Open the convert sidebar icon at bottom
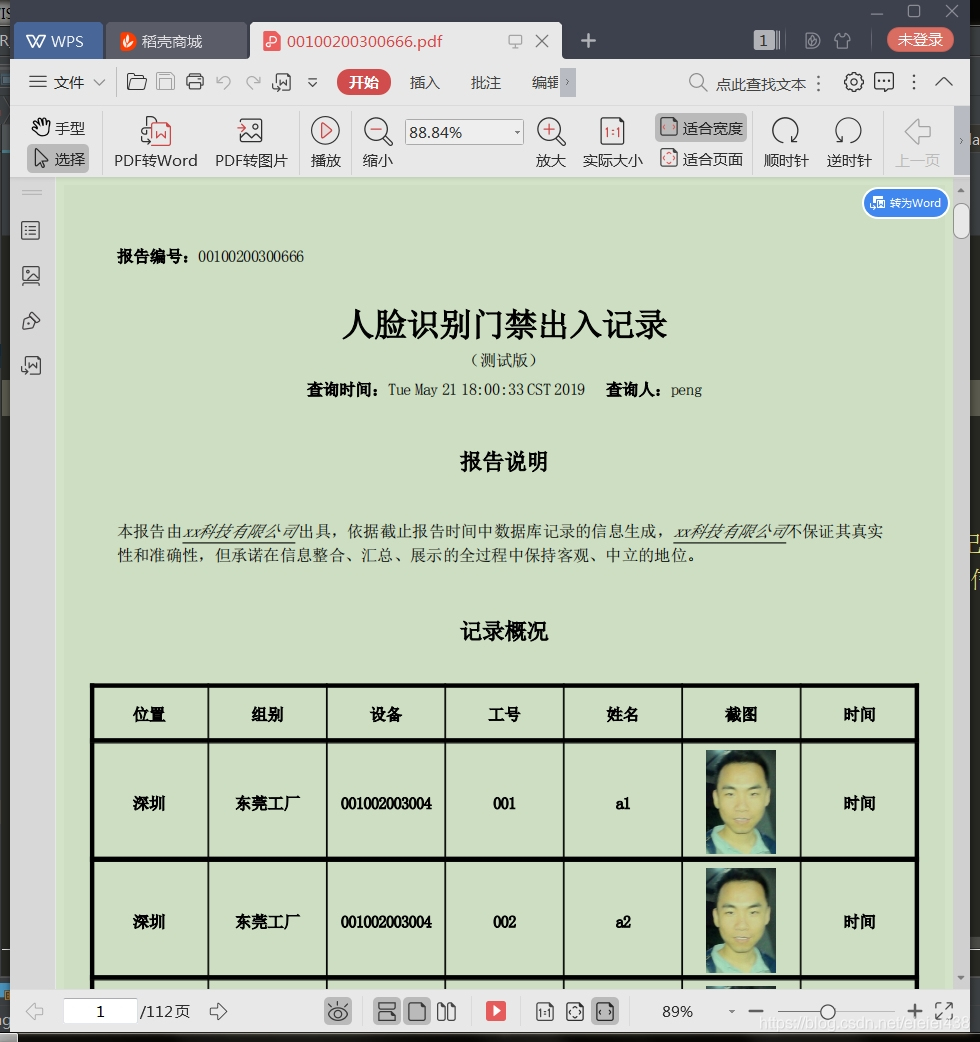This screenshot has height=1042, width=980. click(31, 366)
